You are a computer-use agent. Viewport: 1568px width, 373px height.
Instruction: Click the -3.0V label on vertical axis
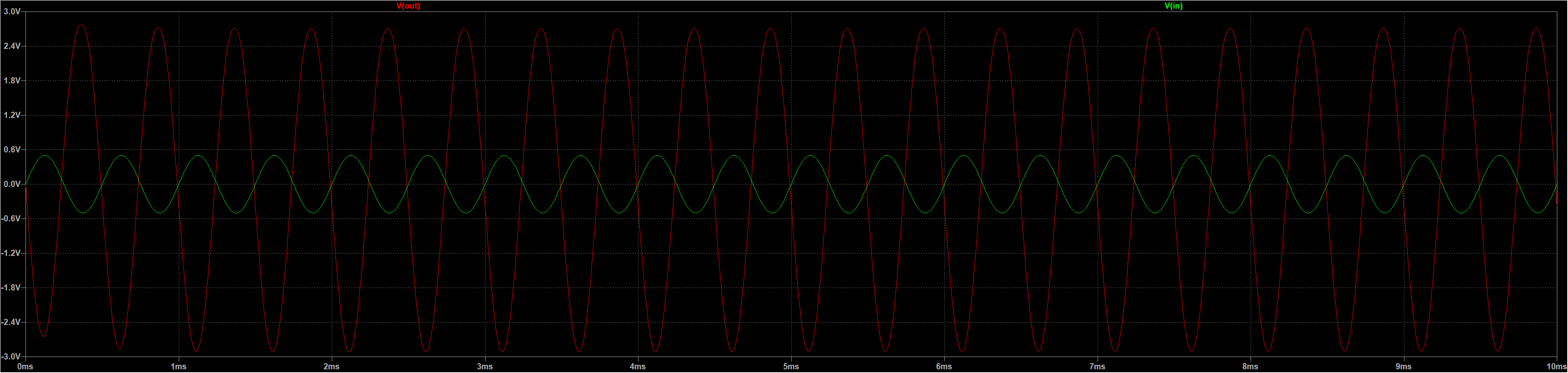tap(11, 357)
